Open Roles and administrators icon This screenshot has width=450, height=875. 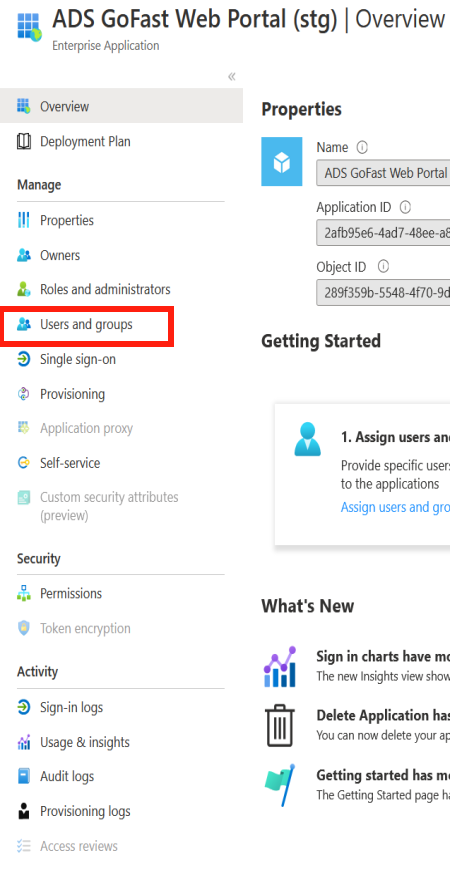[23, 289]
